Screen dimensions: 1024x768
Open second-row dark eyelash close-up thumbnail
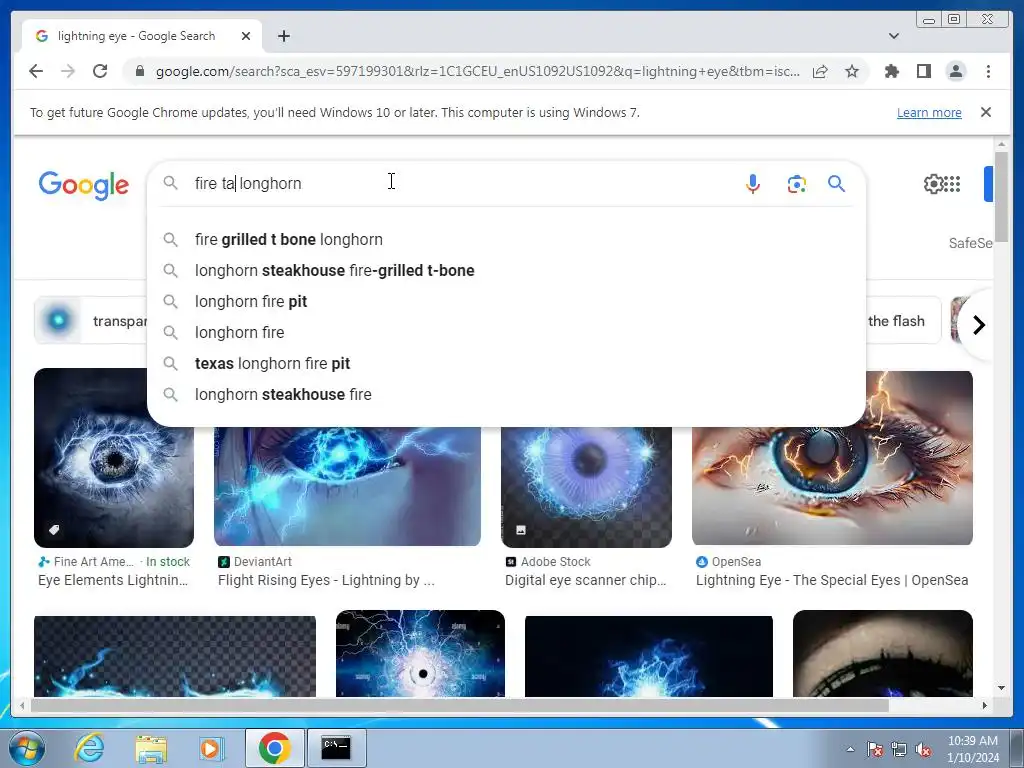tap(883, 654)
